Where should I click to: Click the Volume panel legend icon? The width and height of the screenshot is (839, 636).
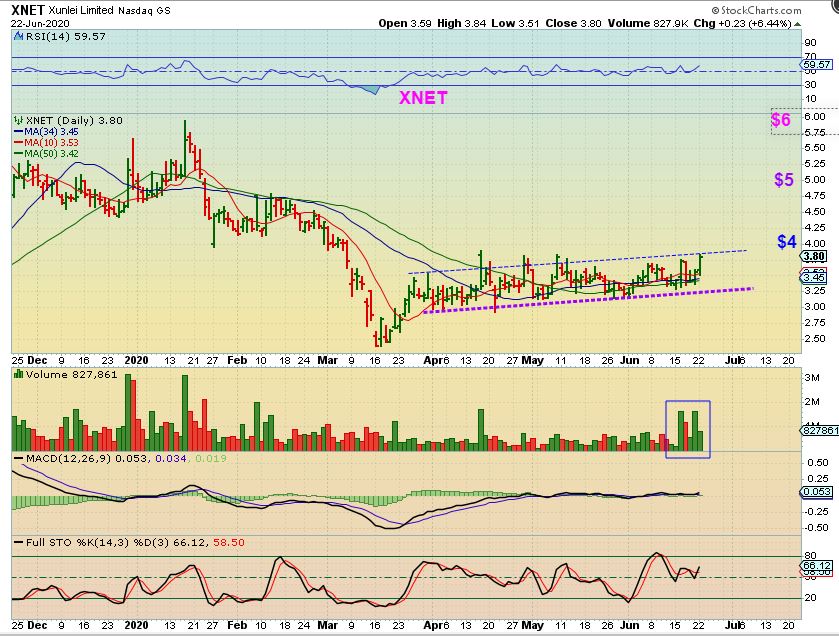[x=19, y=374]
